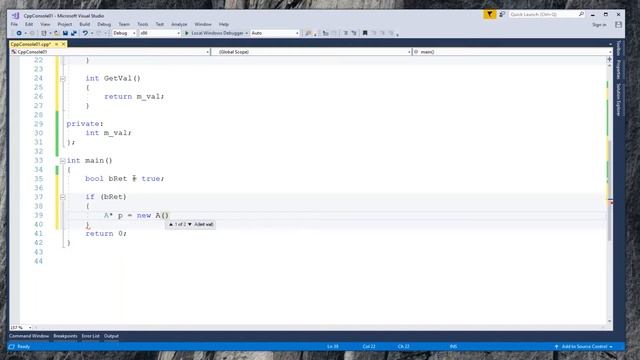640x360 pixels.
Task: Open the Debug menu
Action: [x=104, y=24]
